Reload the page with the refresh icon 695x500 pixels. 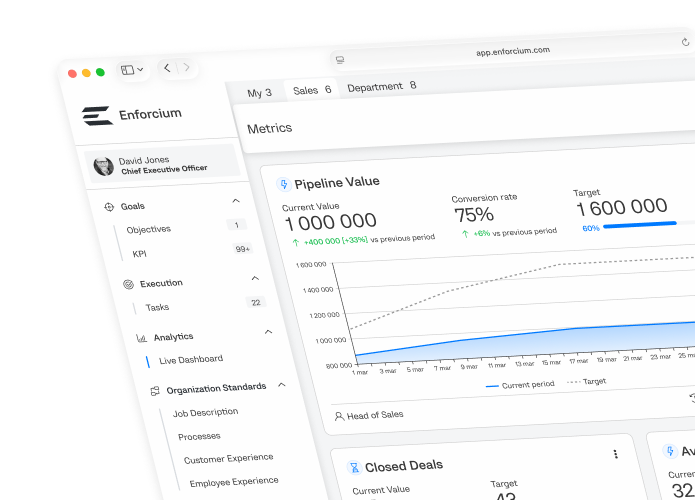pyautogui.click(x=685, y=42)
